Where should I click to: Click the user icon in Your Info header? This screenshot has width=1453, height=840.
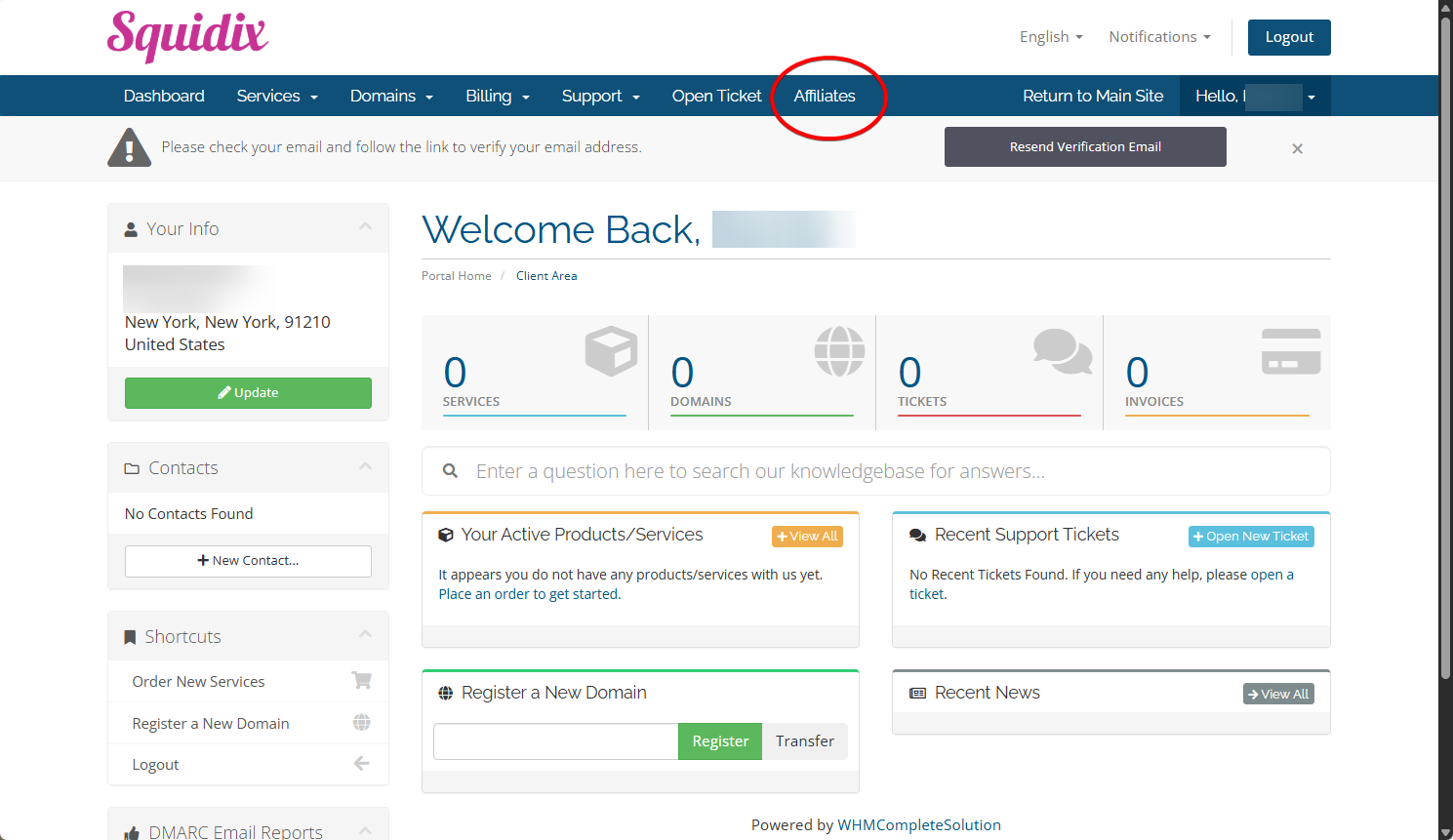pyautogui.click(x=131, y=229)
